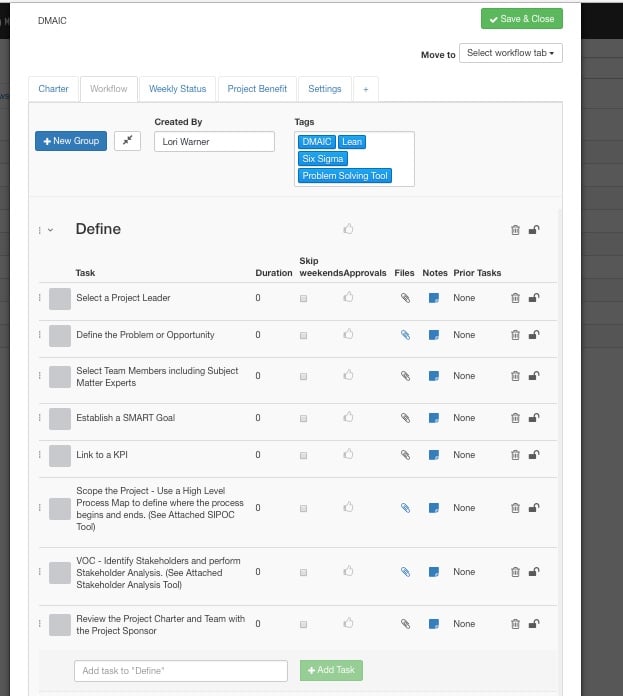623x696 pixels.
Task: Switch to the Weekly Status tab
Action: click(177, 89)
